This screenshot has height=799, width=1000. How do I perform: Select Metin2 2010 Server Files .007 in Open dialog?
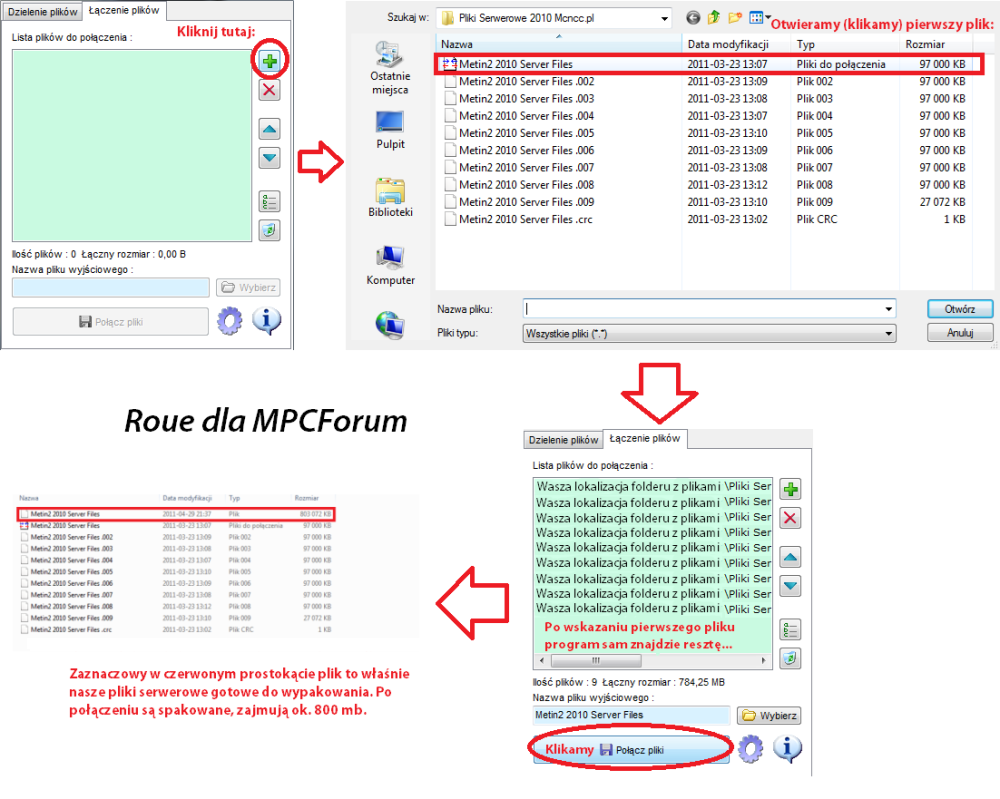tap(704, 168)
